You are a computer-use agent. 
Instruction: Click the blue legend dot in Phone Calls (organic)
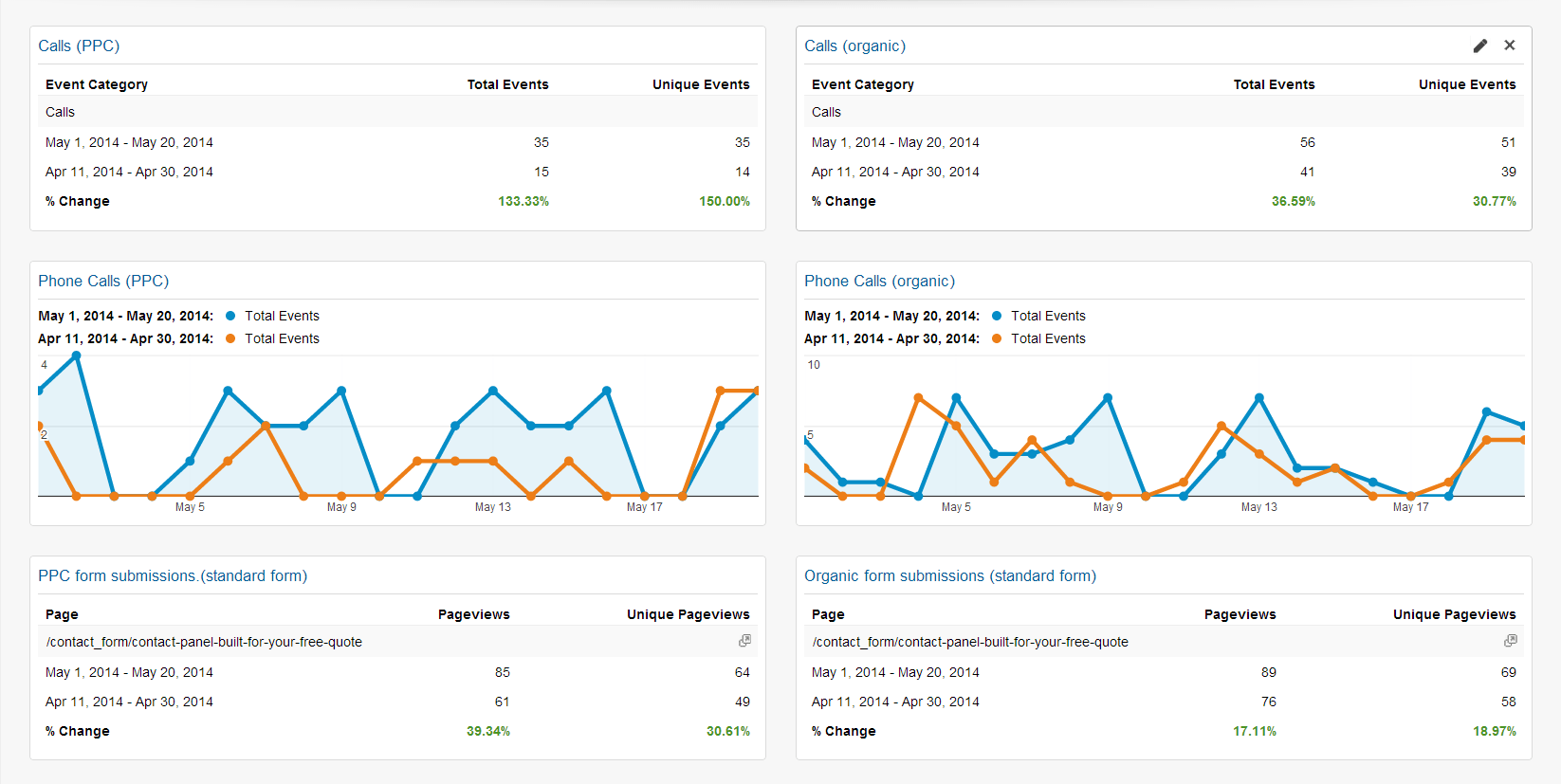pyautogui.click(x=997, y=316)
